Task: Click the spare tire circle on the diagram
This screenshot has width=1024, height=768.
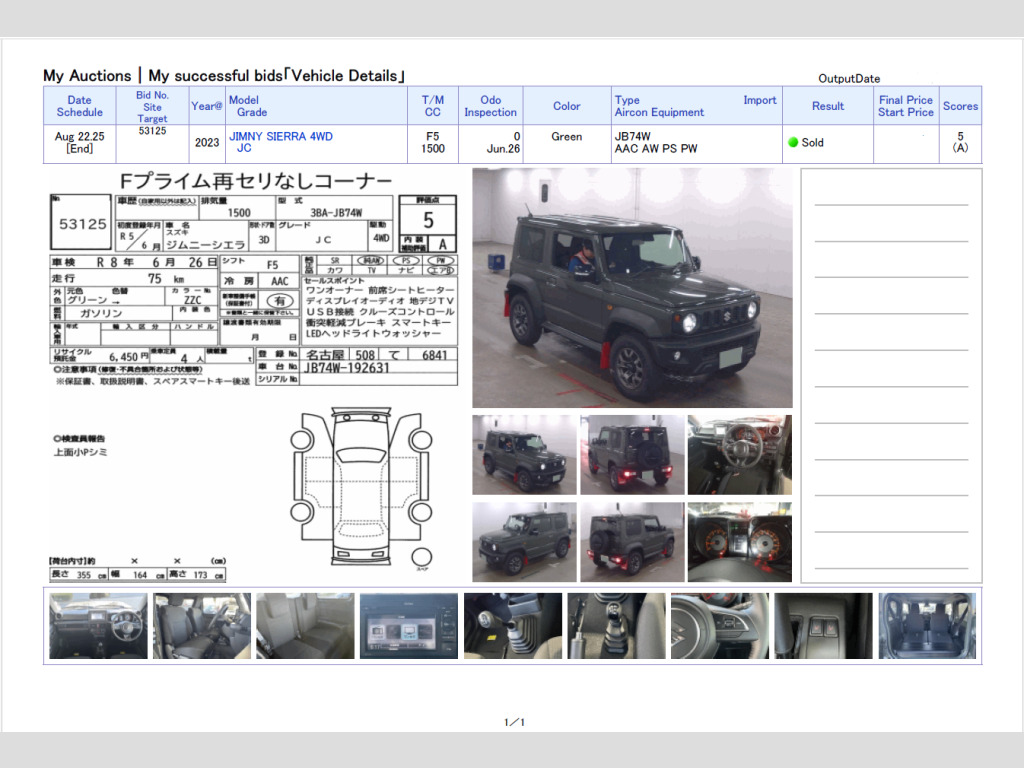Action: pos(422,558)
